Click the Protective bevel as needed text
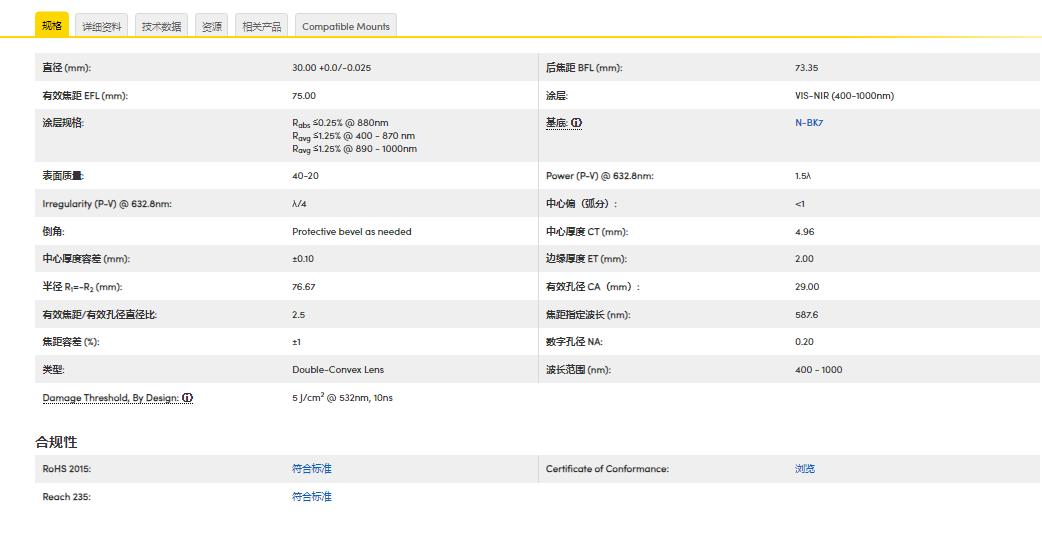 tap(352, 232)
